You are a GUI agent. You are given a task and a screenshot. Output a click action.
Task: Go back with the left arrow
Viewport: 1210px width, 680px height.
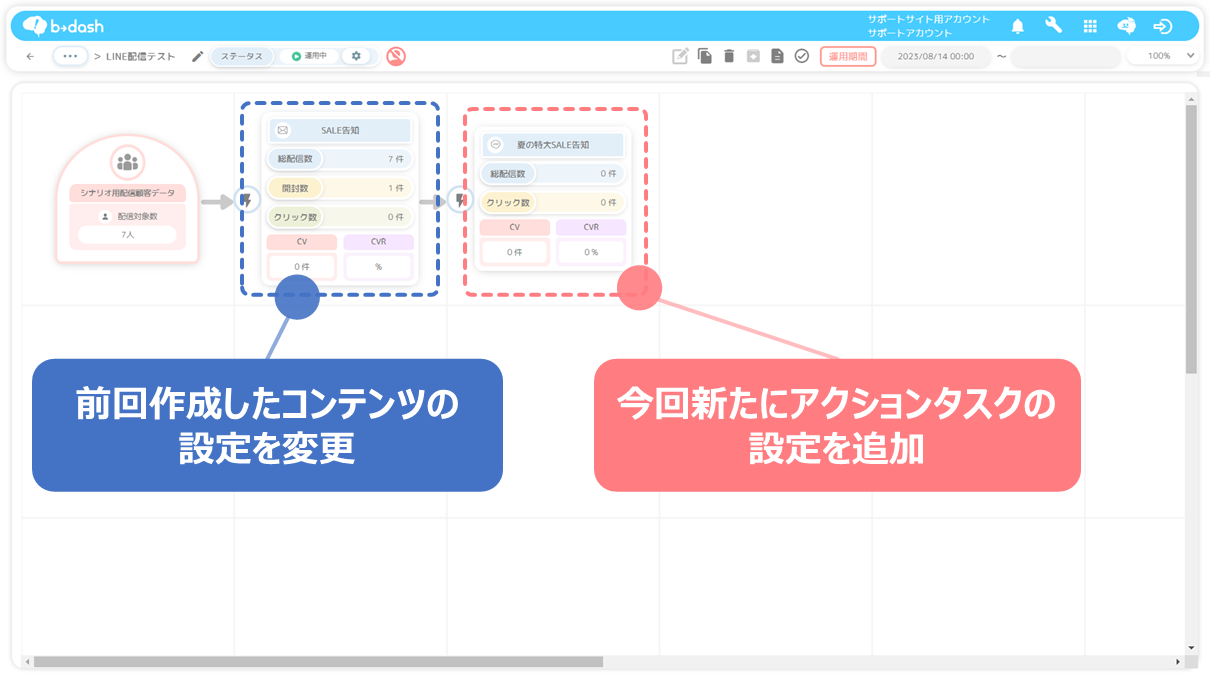coord(30,56)
